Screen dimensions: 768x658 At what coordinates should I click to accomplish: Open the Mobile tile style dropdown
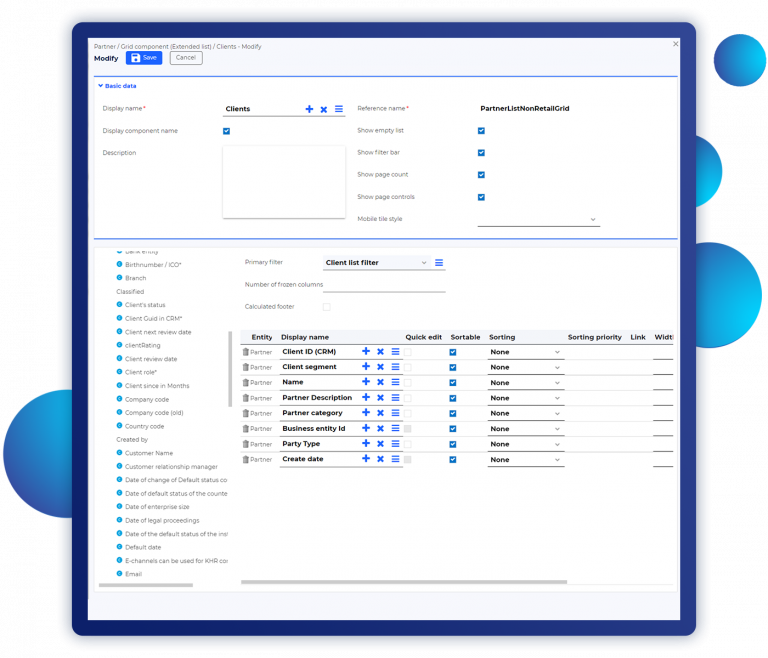pyautogui.click(x=538, y=219)
